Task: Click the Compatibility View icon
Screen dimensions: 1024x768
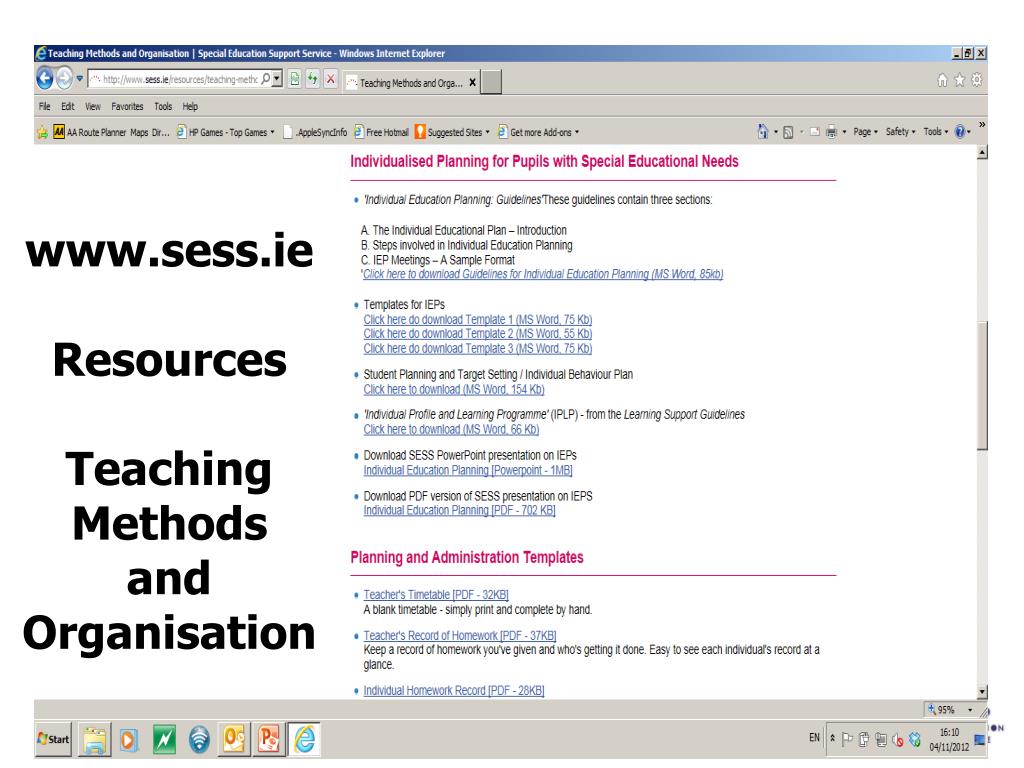Action: [295, 79]
